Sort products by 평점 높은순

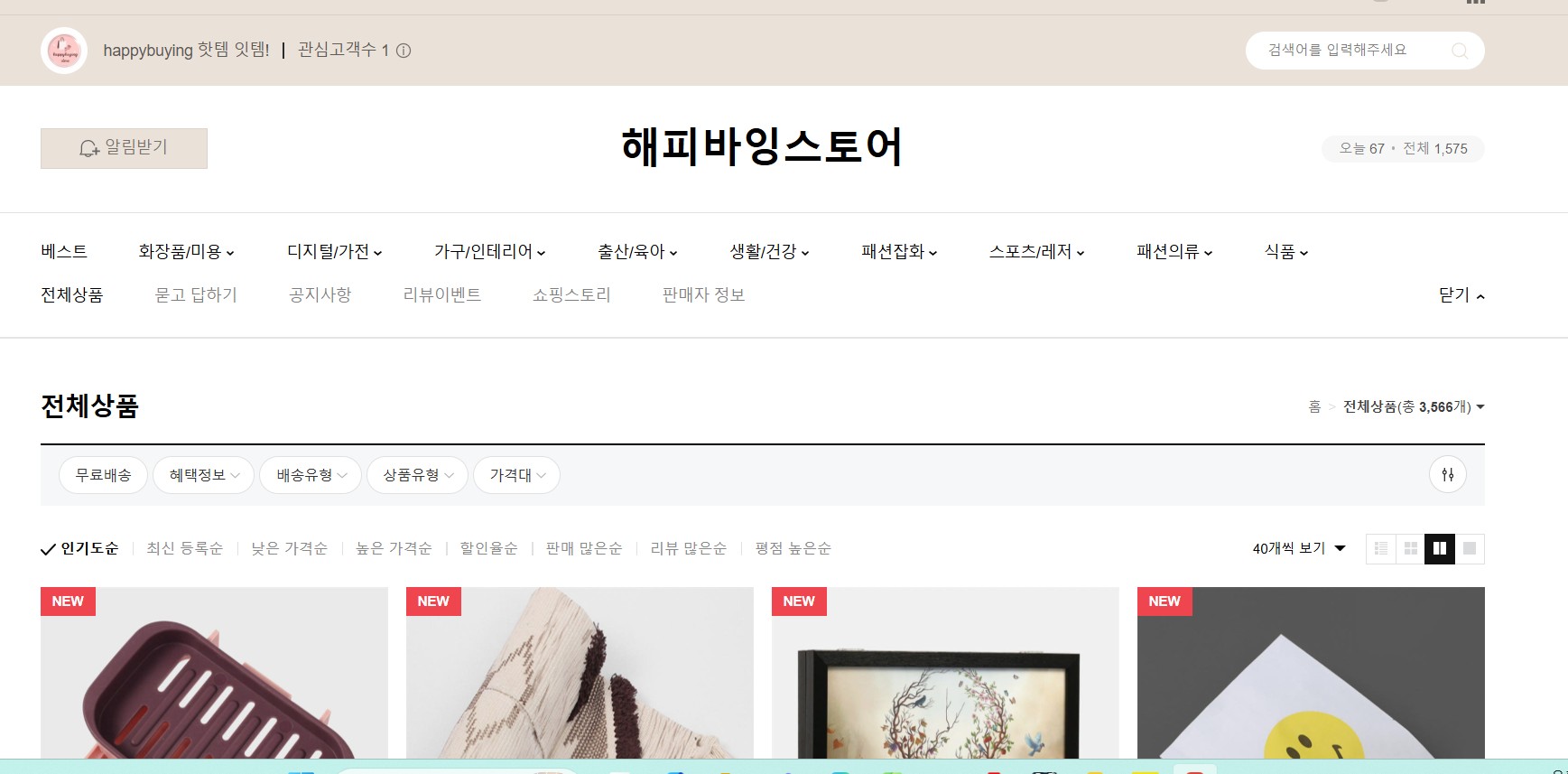tap(793, 548)
